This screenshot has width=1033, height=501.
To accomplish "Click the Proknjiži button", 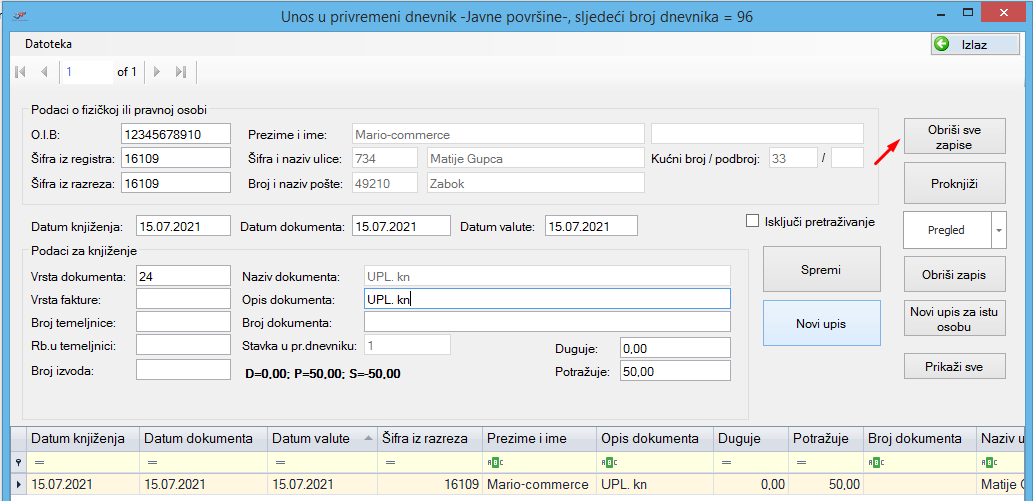I will tap(954, 184).
